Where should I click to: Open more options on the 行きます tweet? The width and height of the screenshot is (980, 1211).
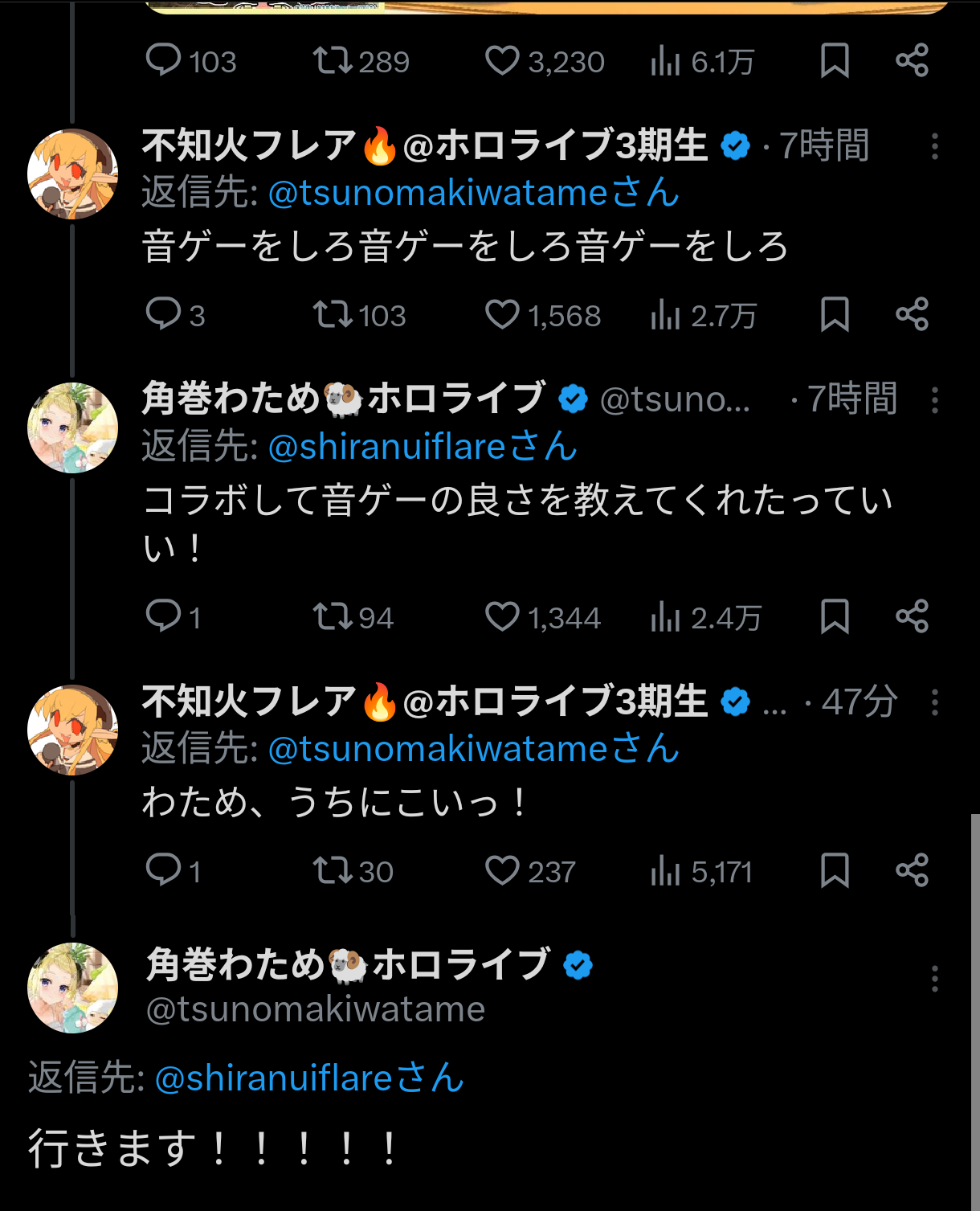[934, 979]
